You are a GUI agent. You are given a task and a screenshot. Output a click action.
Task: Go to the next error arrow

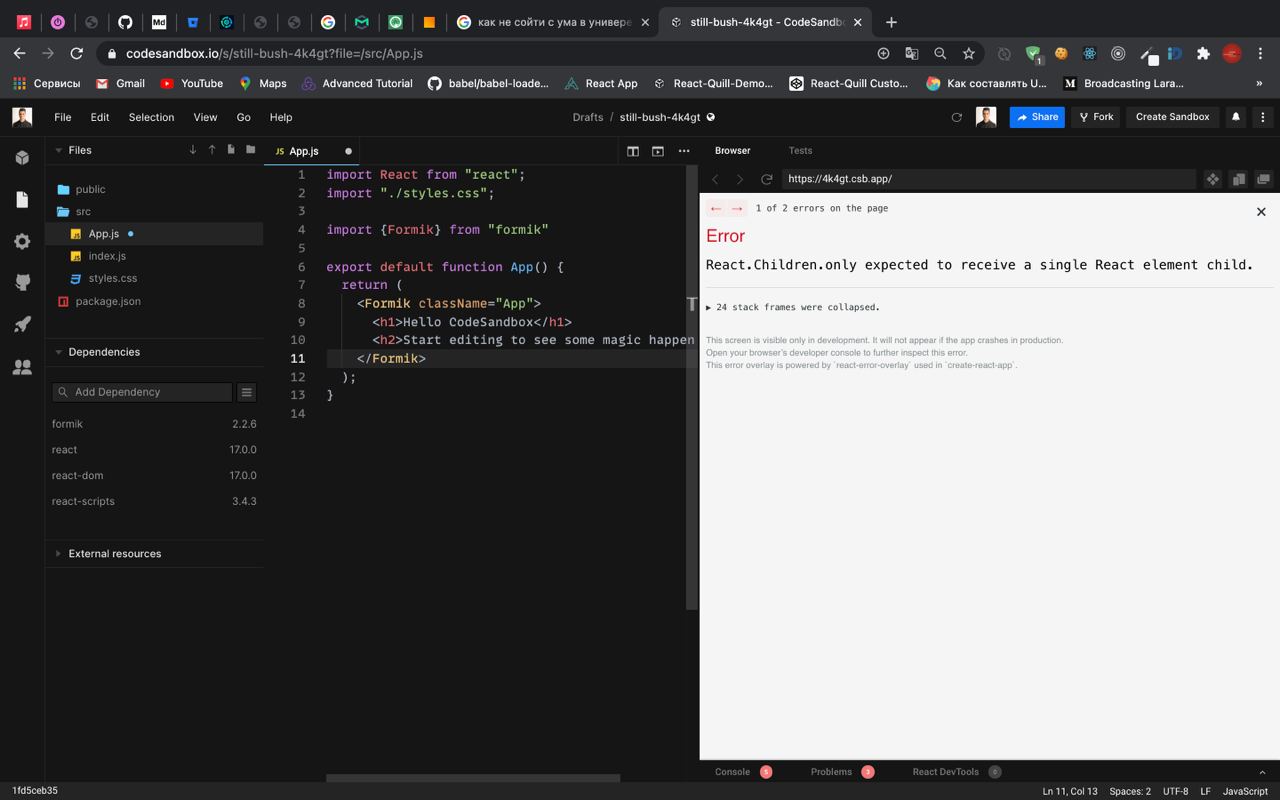pos(737,208)
